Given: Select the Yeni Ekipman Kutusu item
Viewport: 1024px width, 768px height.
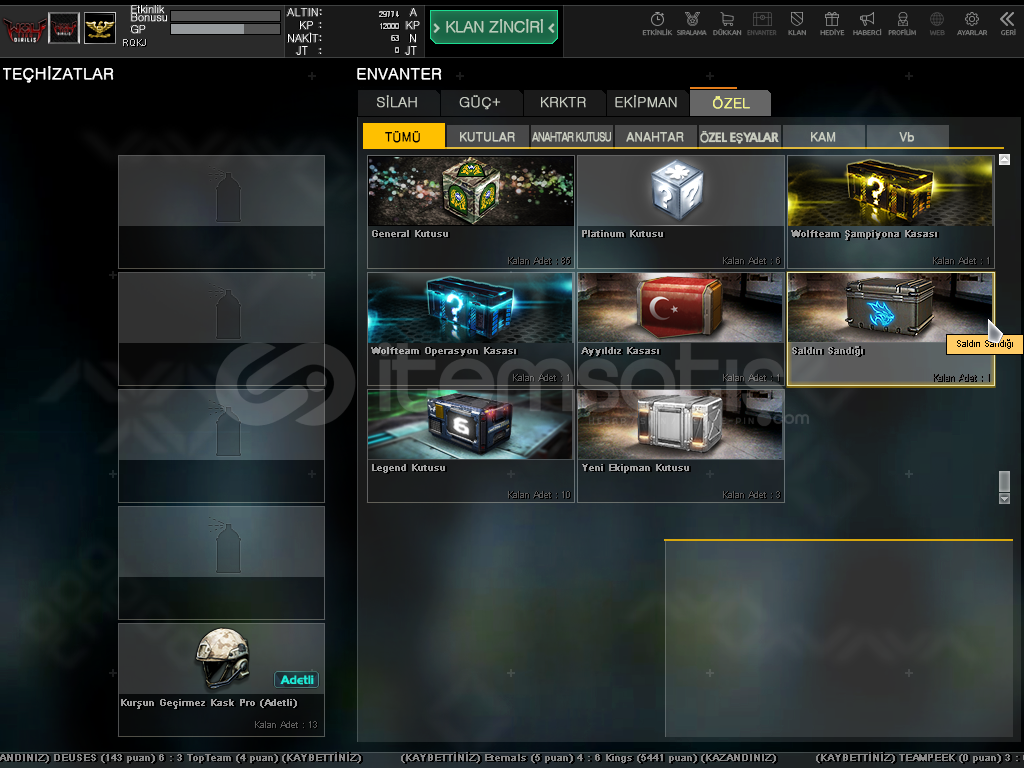Looking at the screenshot, I should tap(680, 445).
